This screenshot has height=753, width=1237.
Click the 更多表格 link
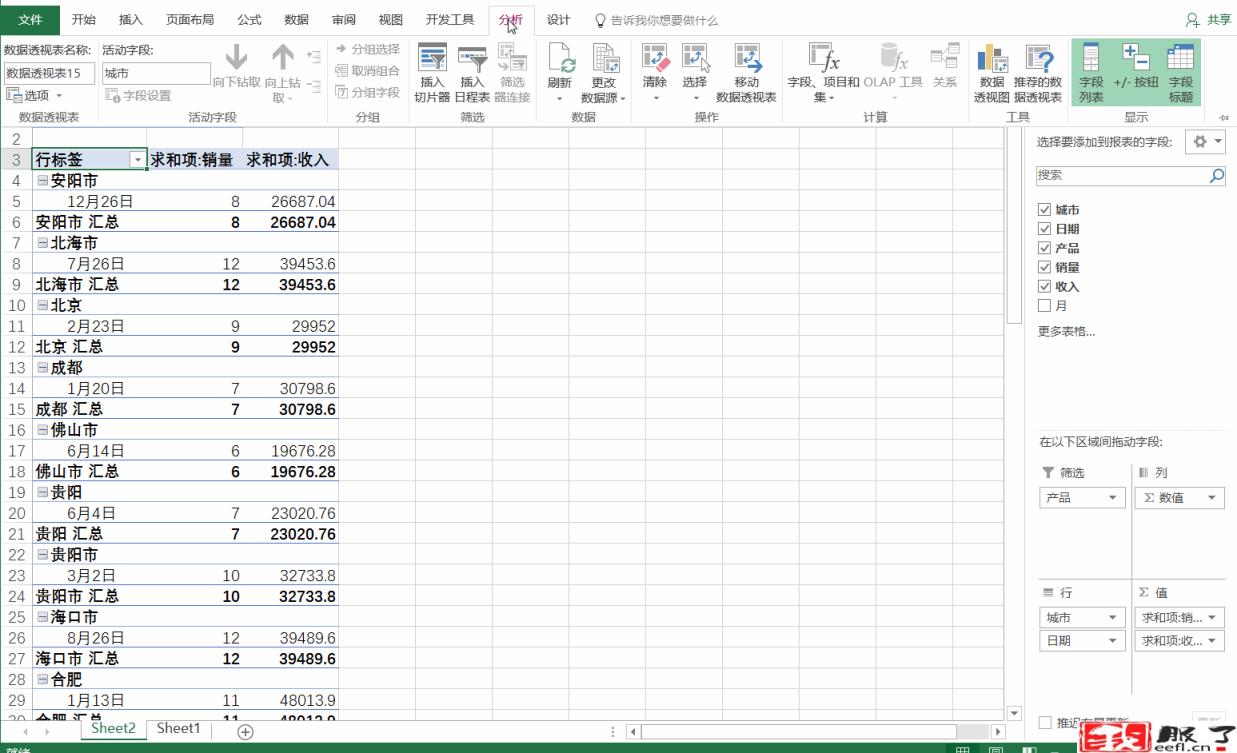point(1066,332)
